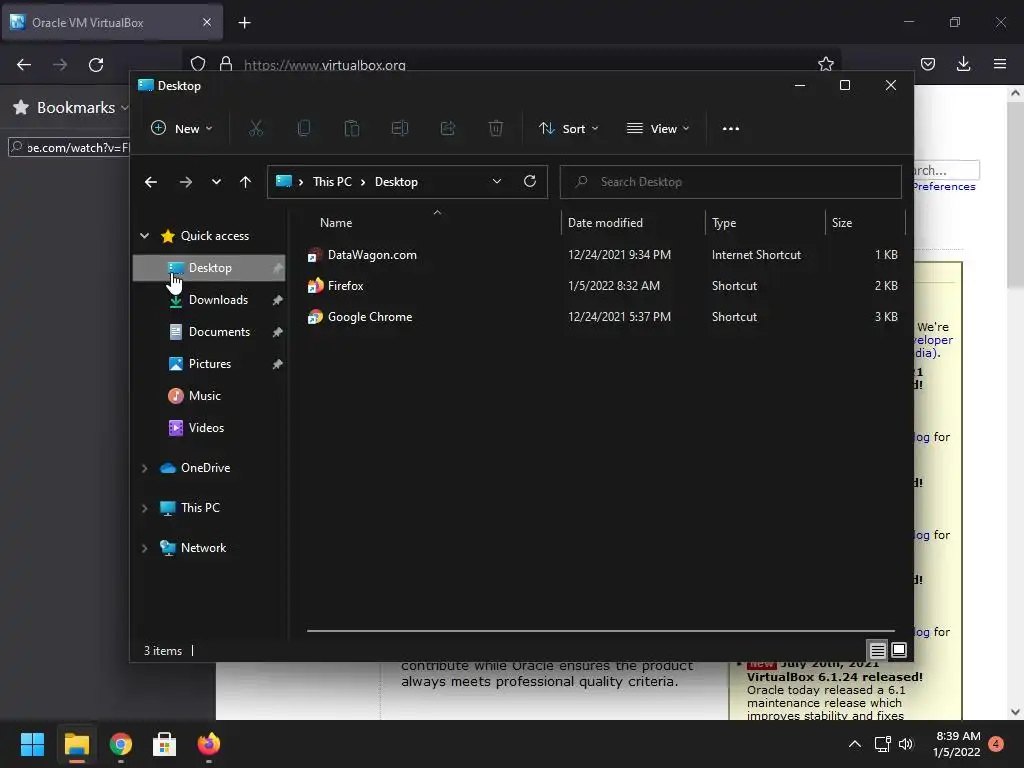Image resolution: width=1024 pixels, height=768 pixels.
Task: Open Firefox hamburger application menu
Action: pyautogui.click(x=1000, y=64)
